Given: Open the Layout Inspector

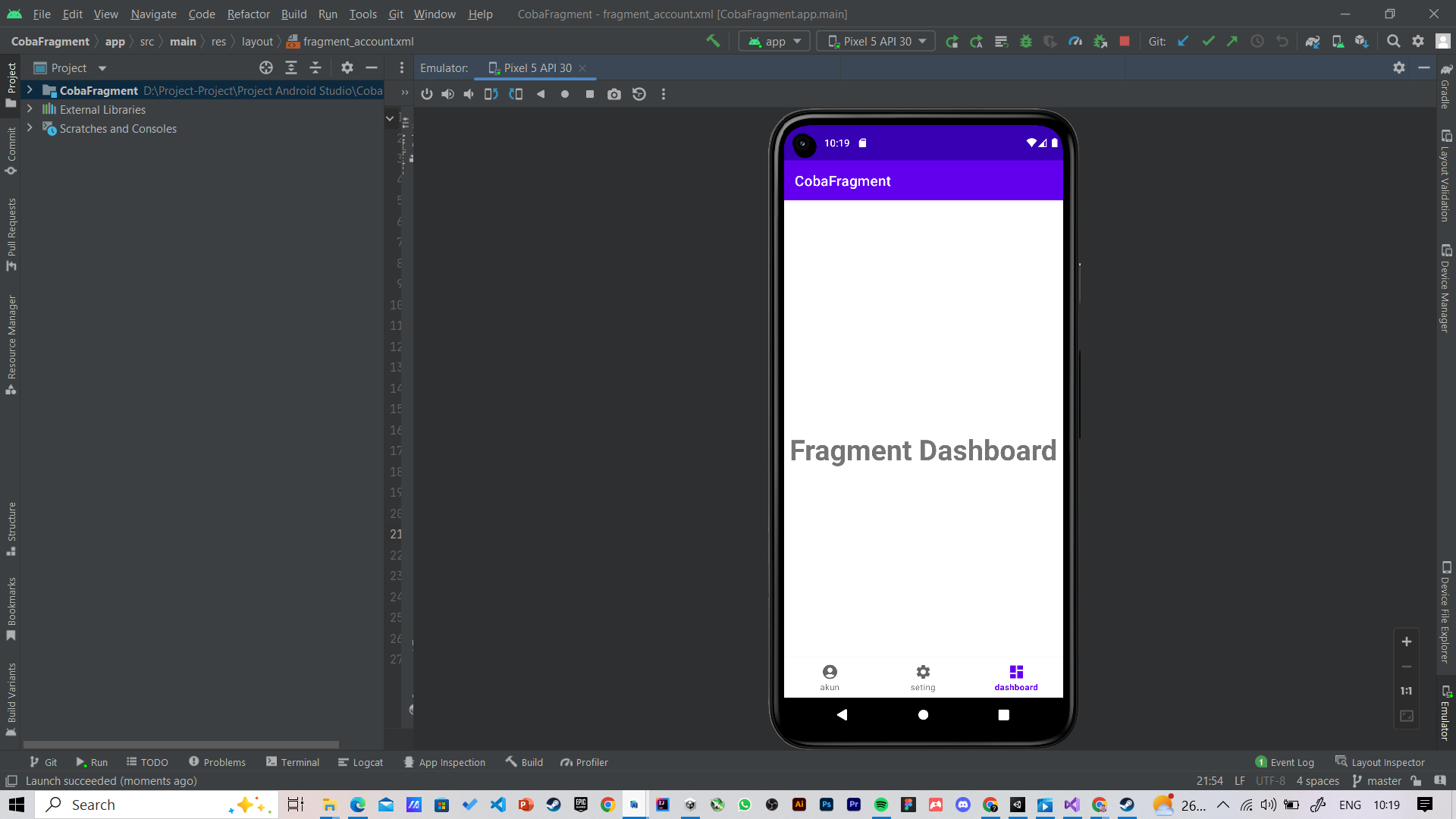Looking at the screenshot, I should (1387, 762).
